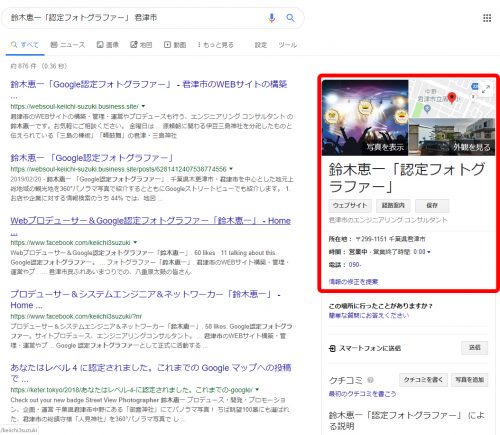Click the map thumbnail in knowledge panel
The height and width of the screenshot is (435, 500).
click(452, 99)
